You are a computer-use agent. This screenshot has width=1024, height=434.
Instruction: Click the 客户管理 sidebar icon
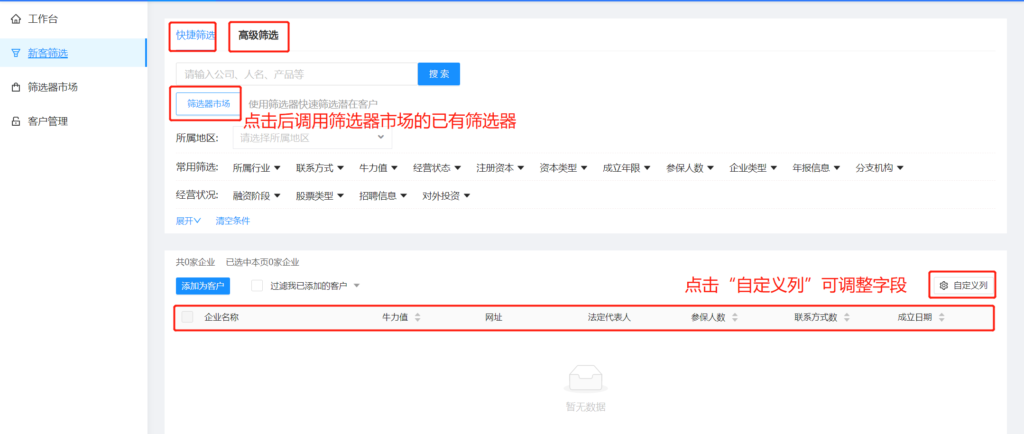coord(15,122)
